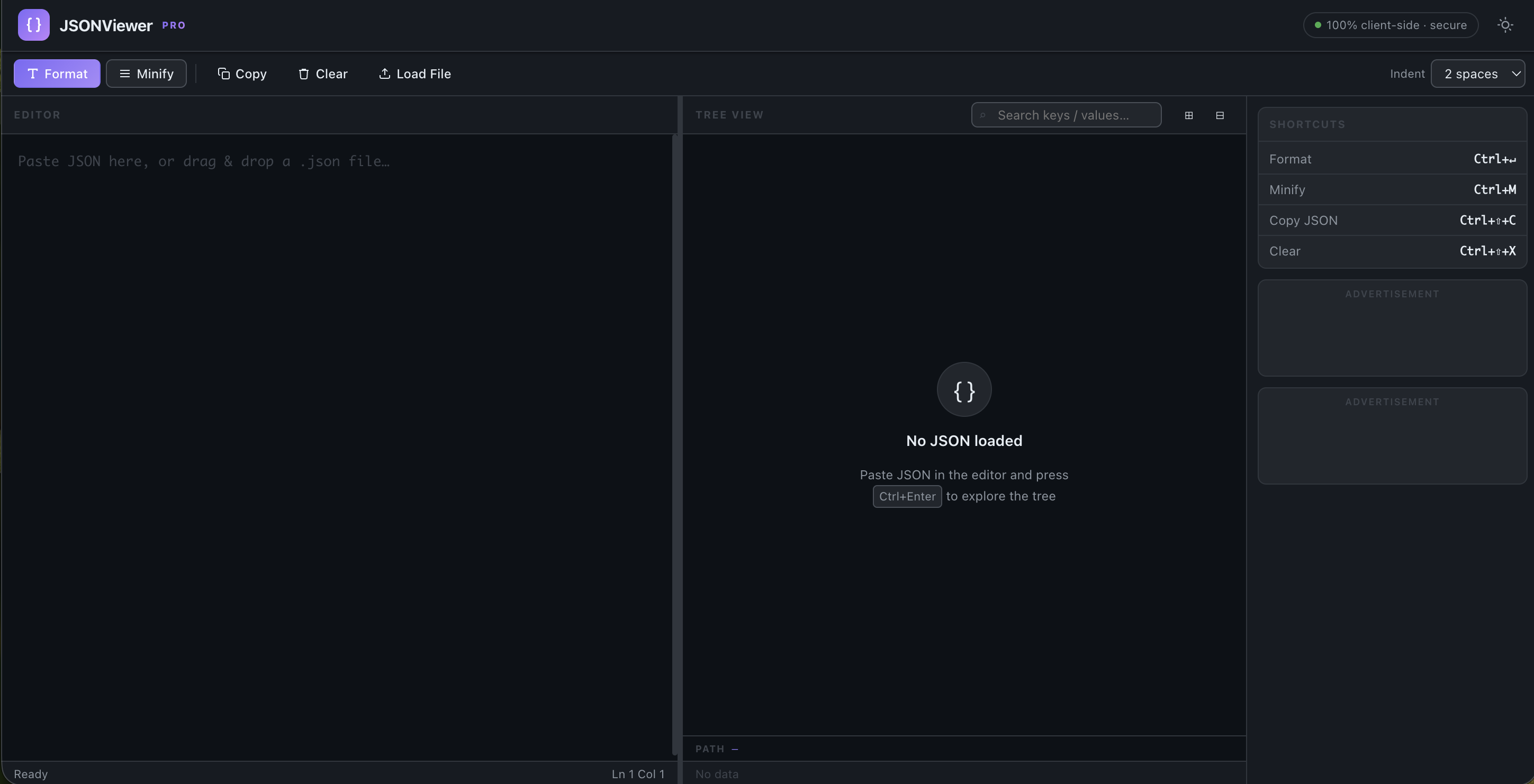Click the Ln 1 Col 1 indicator
Image resolution: width=1534 pixels, height=784 pixels.
(638, 774)
